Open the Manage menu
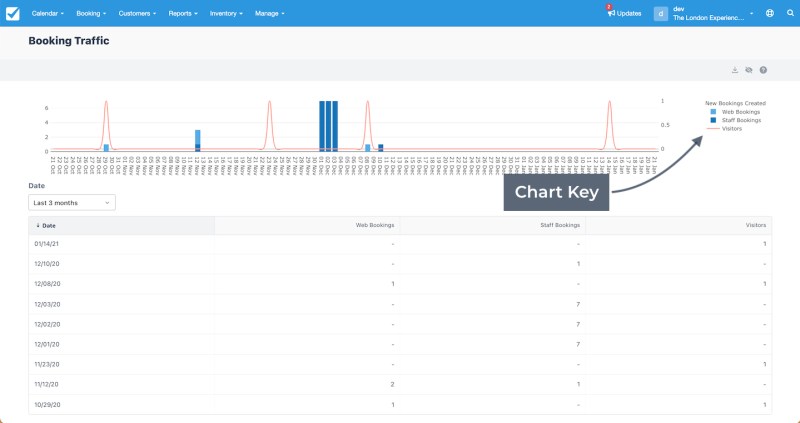The width and height of the screenshot is (800, 423). coord(269,14)
